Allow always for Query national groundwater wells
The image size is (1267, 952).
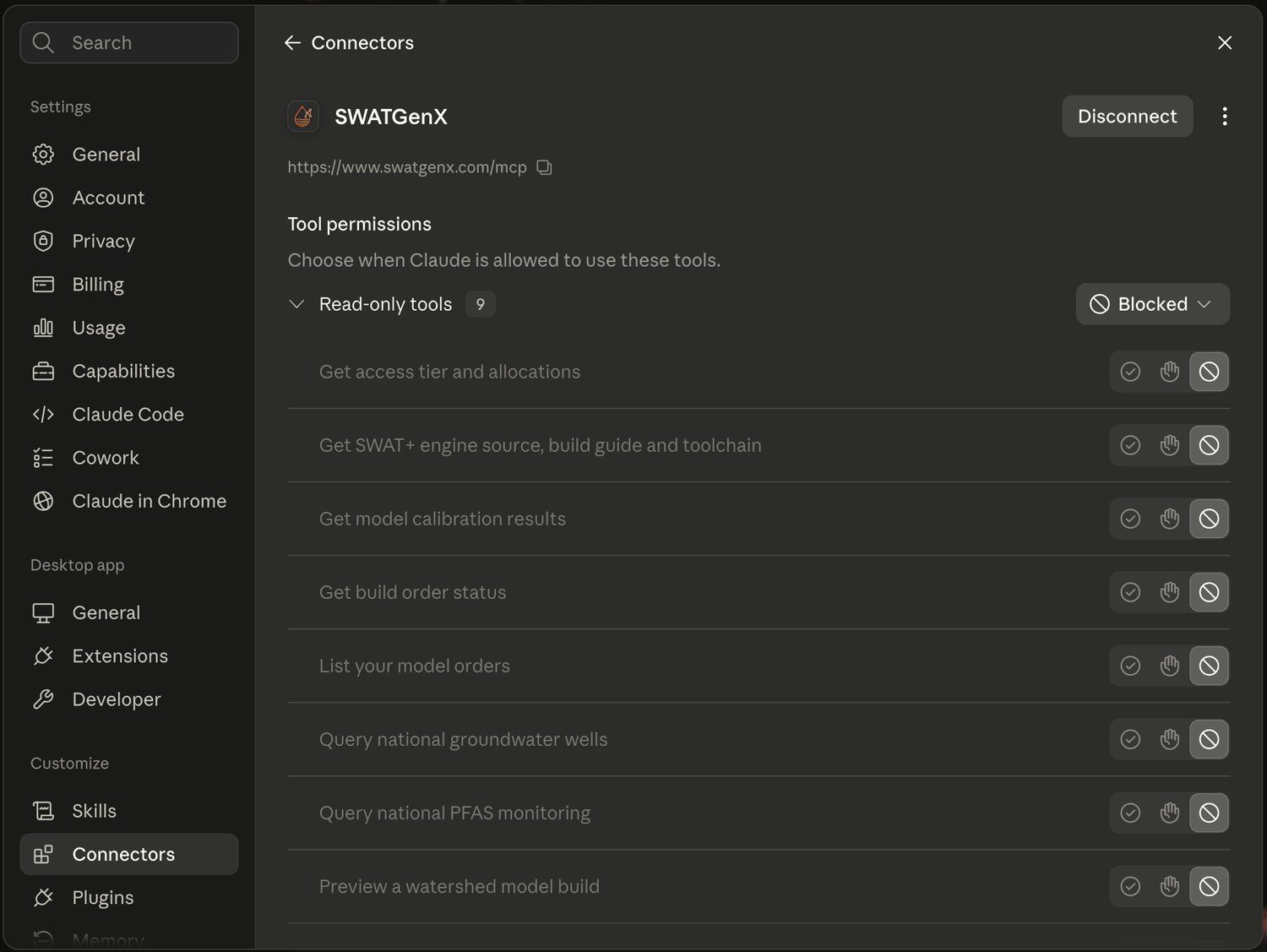(1130, 739)
